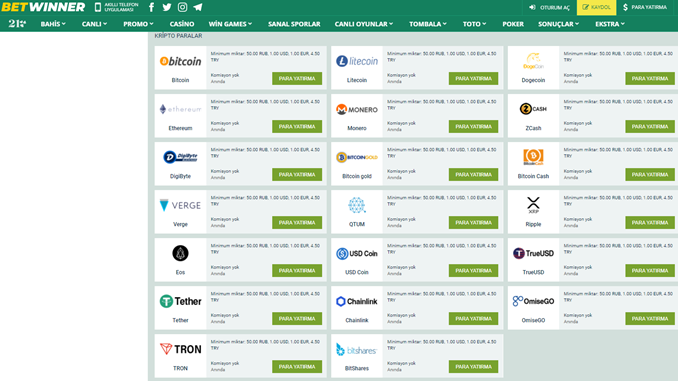678x381 pixels.
Task: Expand the TOTO menu
Action: [x=474, y=24]
